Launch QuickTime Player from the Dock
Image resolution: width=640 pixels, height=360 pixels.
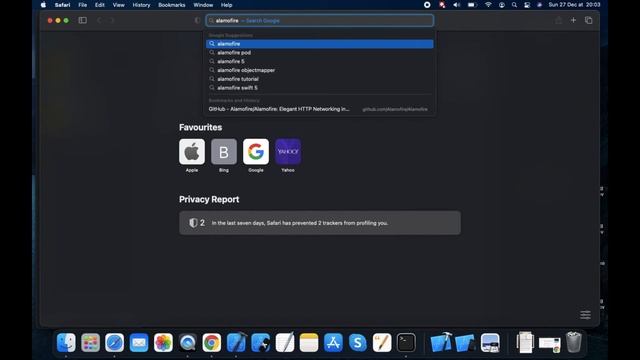tap(187, 342)
